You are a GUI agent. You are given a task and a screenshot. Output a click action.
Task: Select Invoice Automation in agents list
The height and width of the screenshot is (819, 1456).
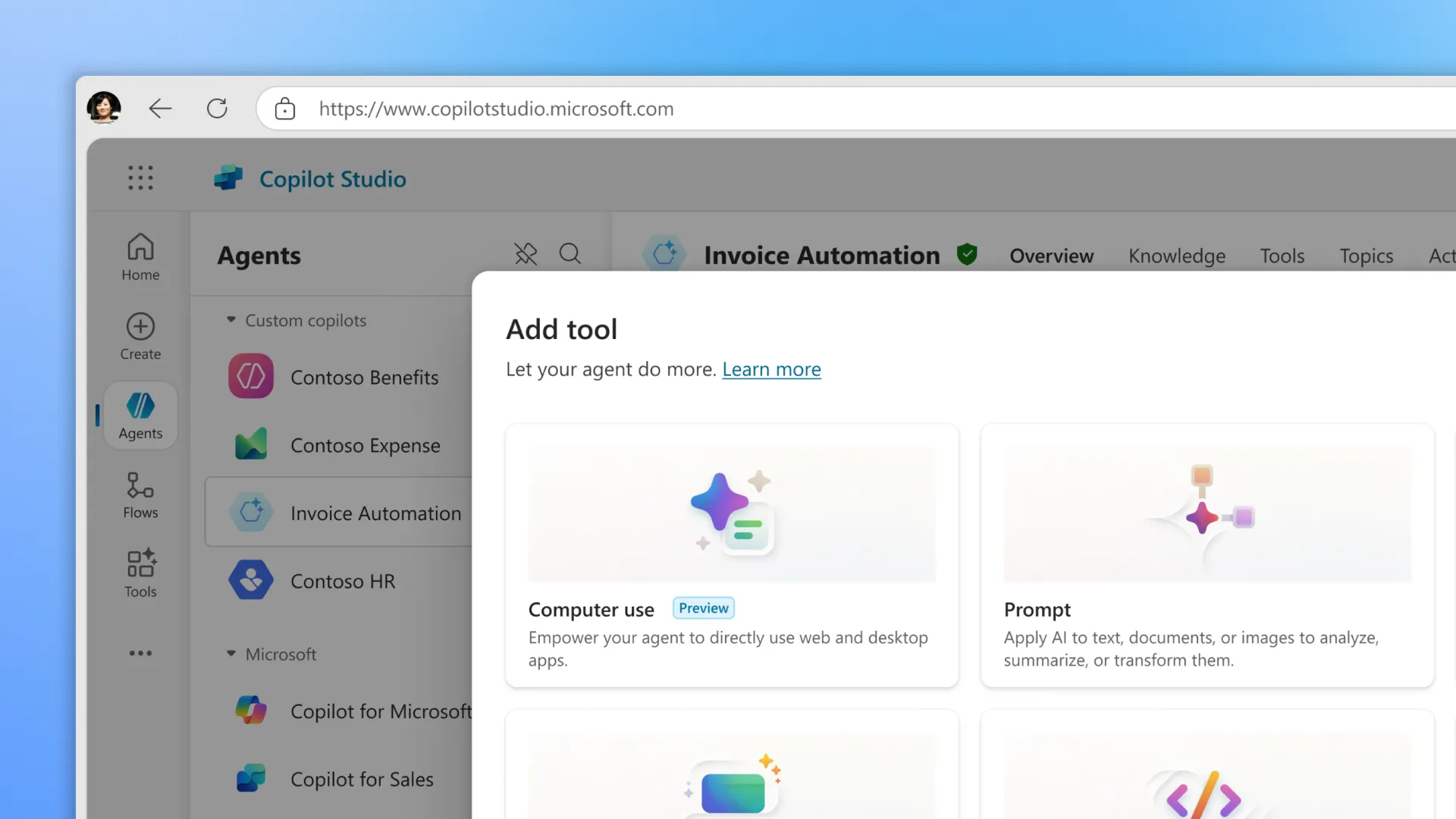tap(338, 512)
